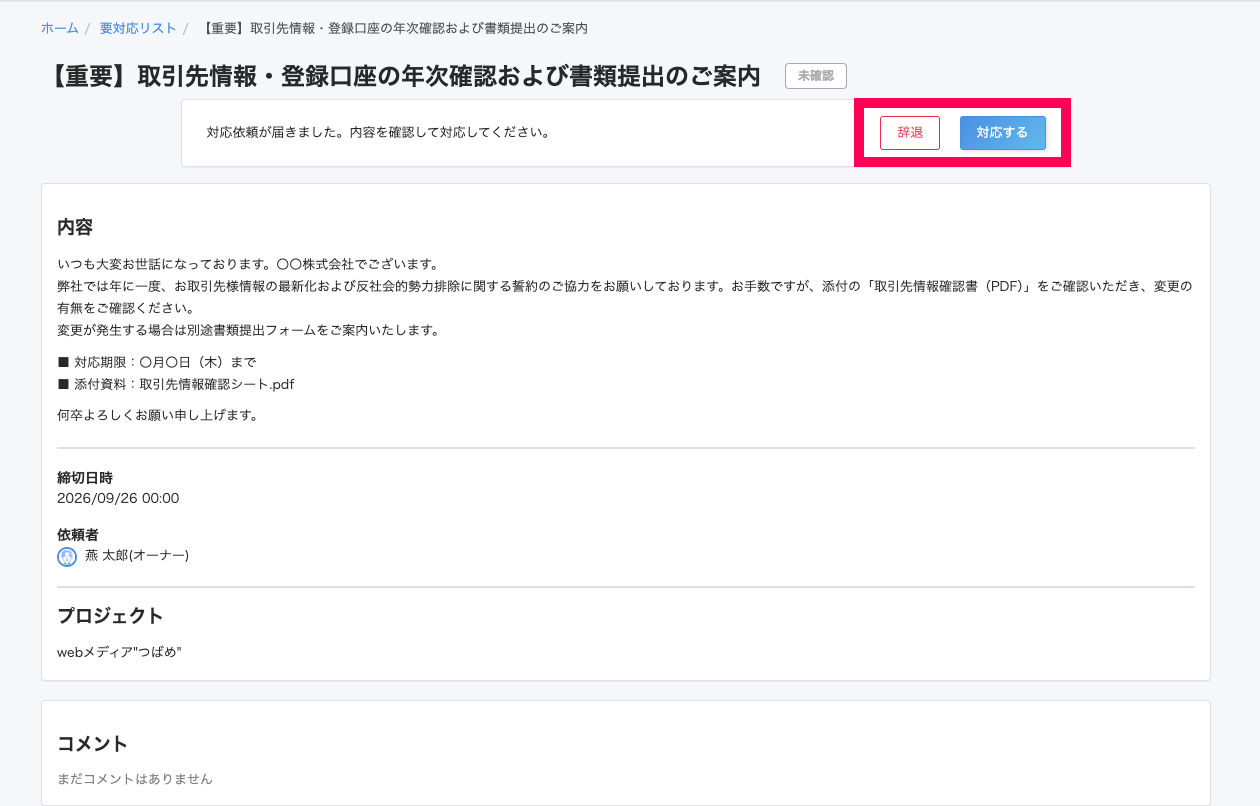Click the 依頼者 label
The height and width of the screenshot is (806, 1260).
(78, 535)
